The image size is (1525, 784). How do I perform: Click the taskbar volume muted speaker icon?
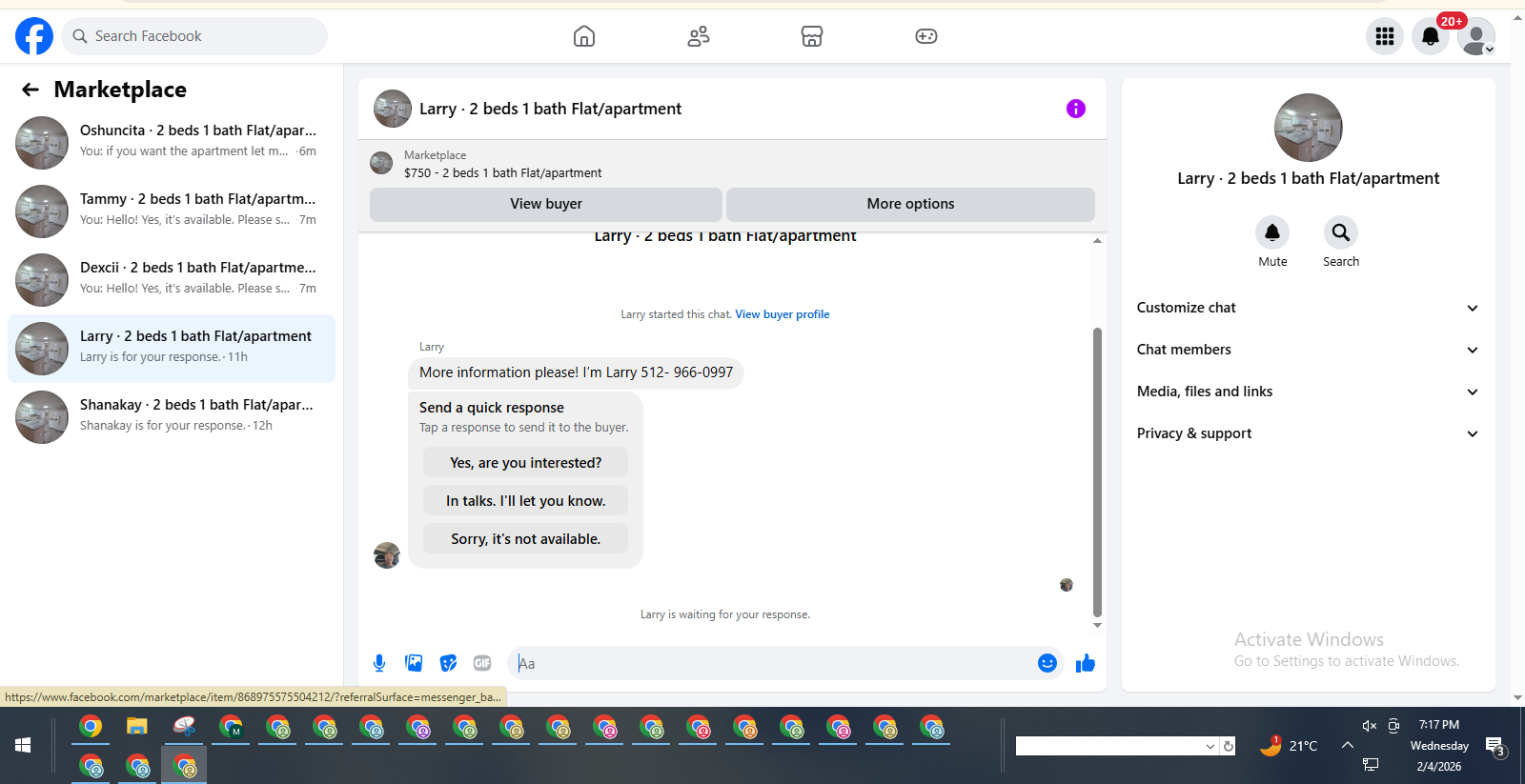(x=1370, y=726)
